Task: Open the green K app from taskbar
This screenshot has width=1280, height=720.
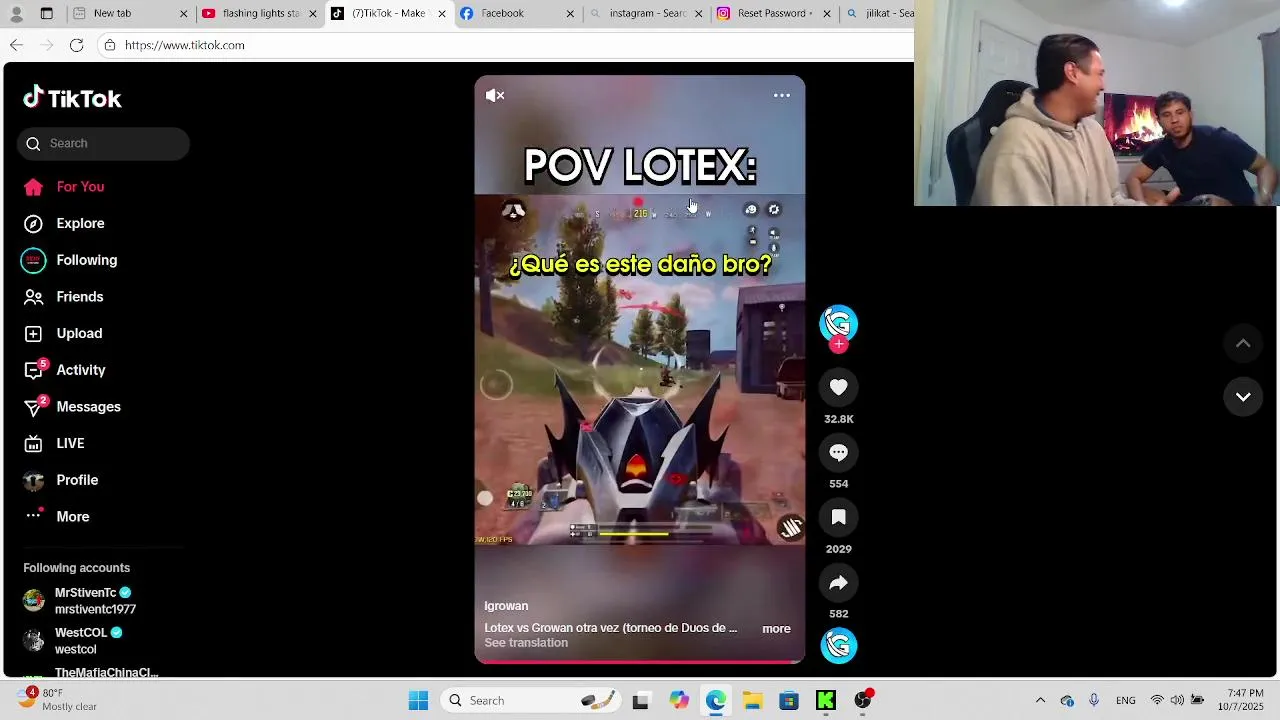Action: (x=826, y=700)
